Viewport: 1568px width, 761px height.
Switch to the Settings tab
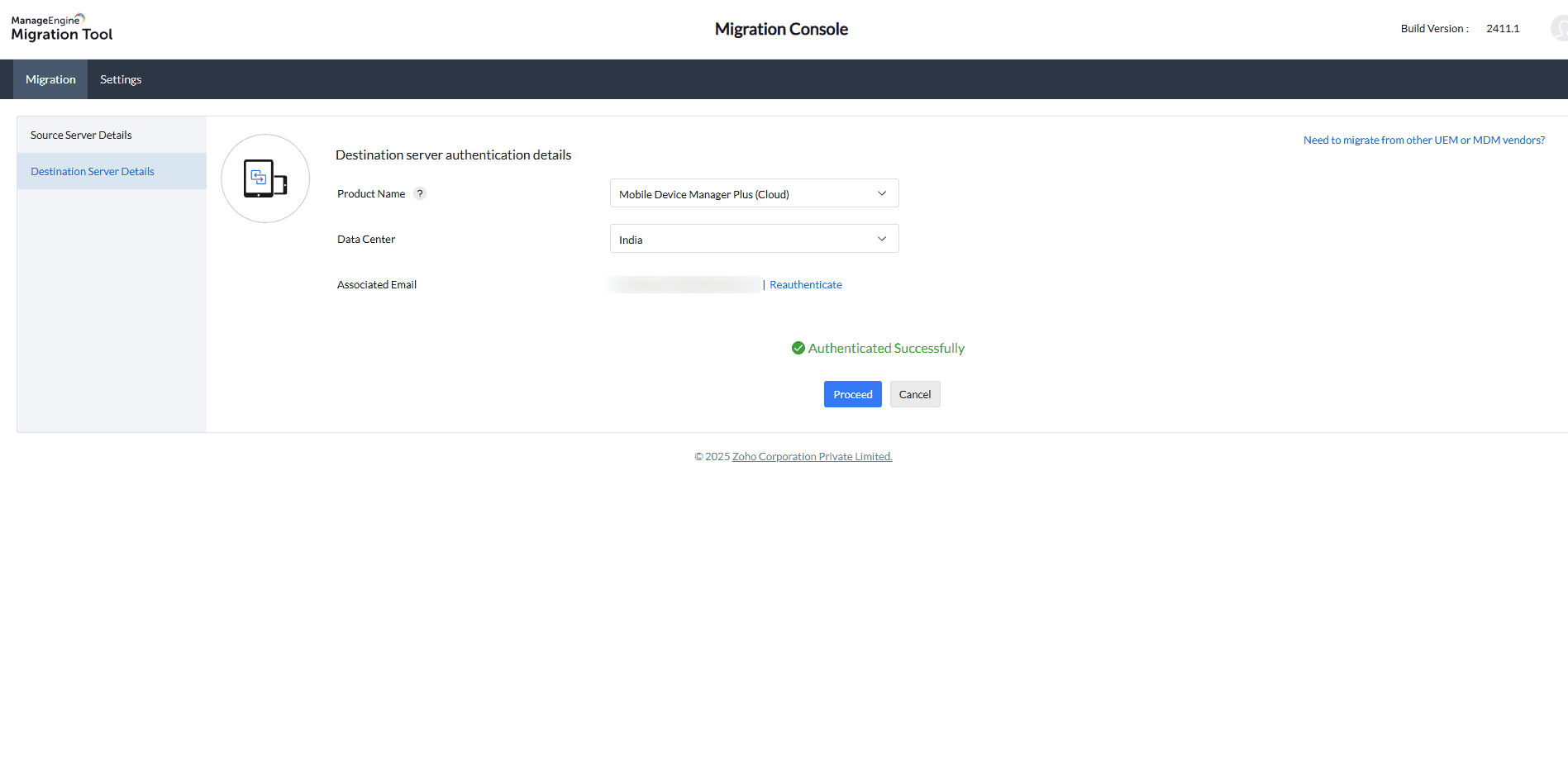[121, 79]
